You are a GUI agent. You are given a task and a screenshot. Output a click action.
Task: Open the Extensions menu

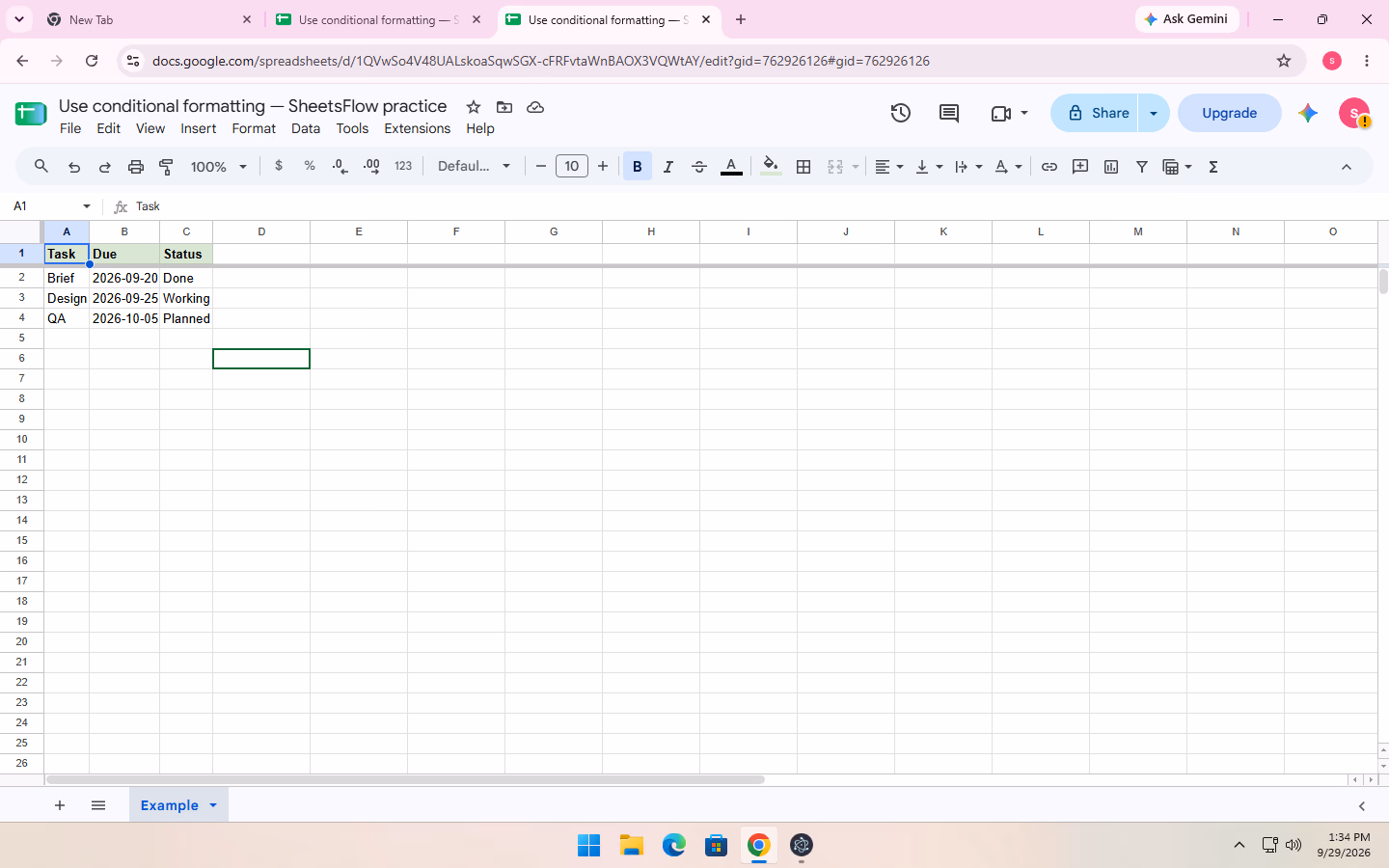tap(417, 128)
